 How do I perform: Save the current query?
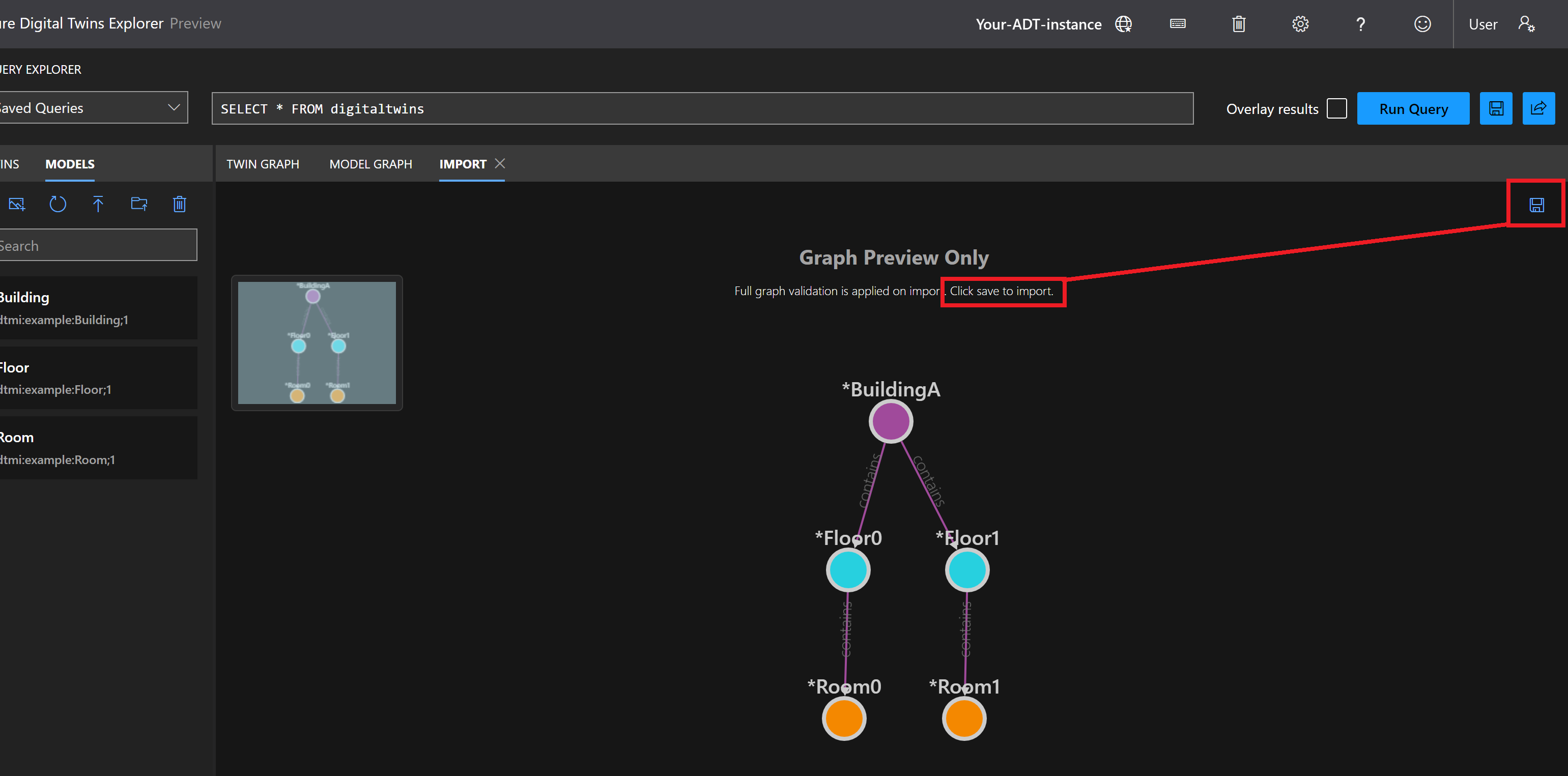[1496, 108]
